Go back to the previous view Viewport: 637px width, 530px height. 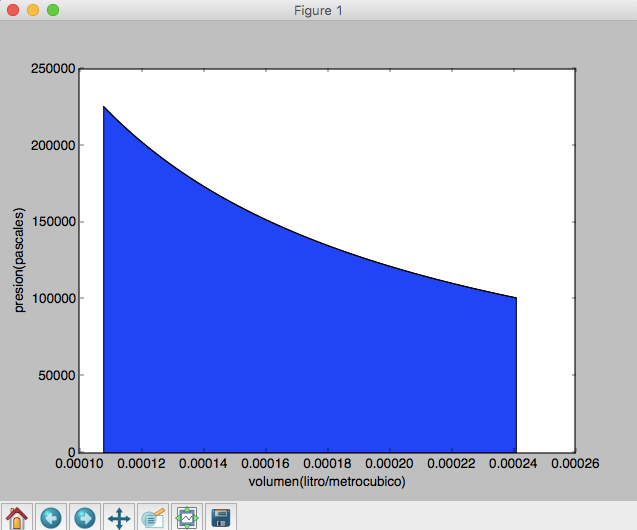coord(51,517)
